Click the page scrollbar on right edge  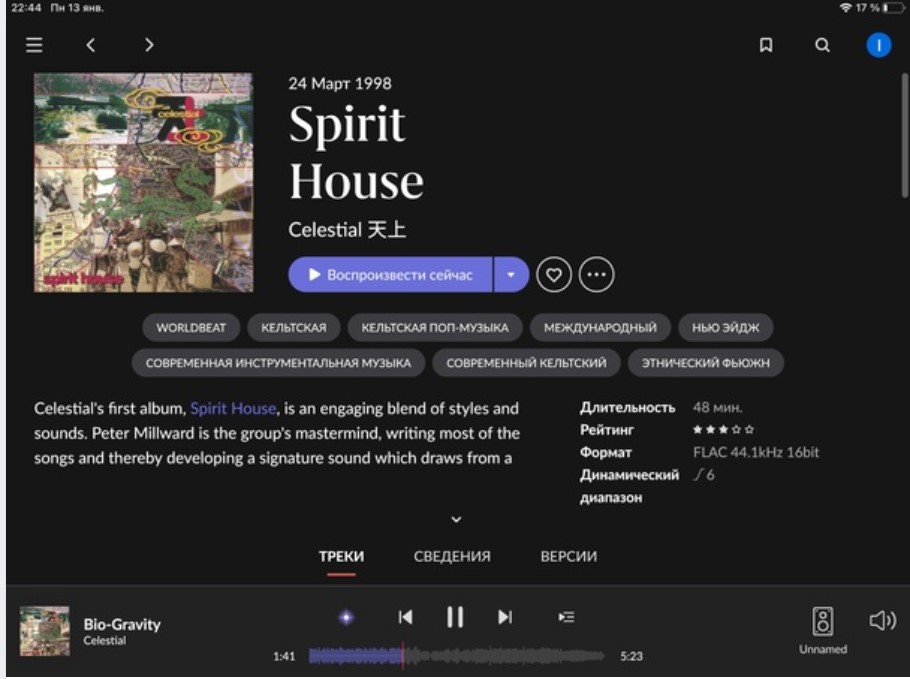(x=904, y=136)
